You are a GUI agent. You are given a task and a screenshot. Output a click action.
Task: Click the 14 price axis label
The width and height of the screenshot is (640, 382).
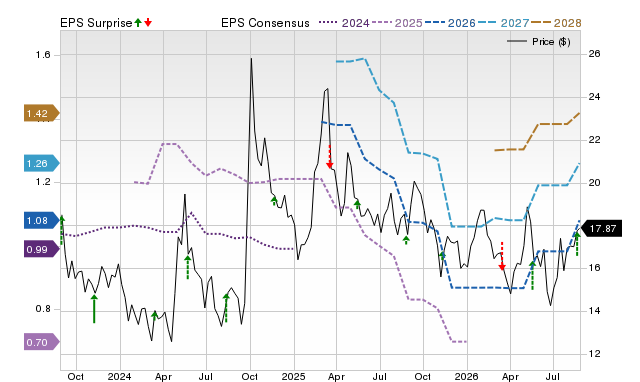[x=594, y=311]
